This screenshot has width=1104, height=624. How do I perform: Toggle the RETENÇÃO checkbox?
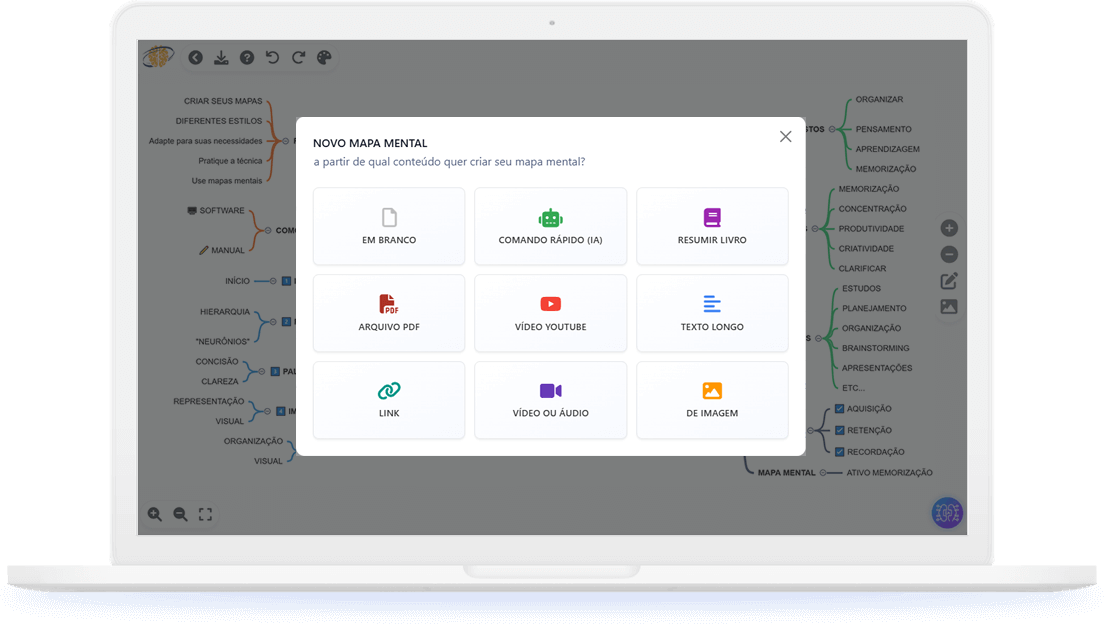(838, 430)
